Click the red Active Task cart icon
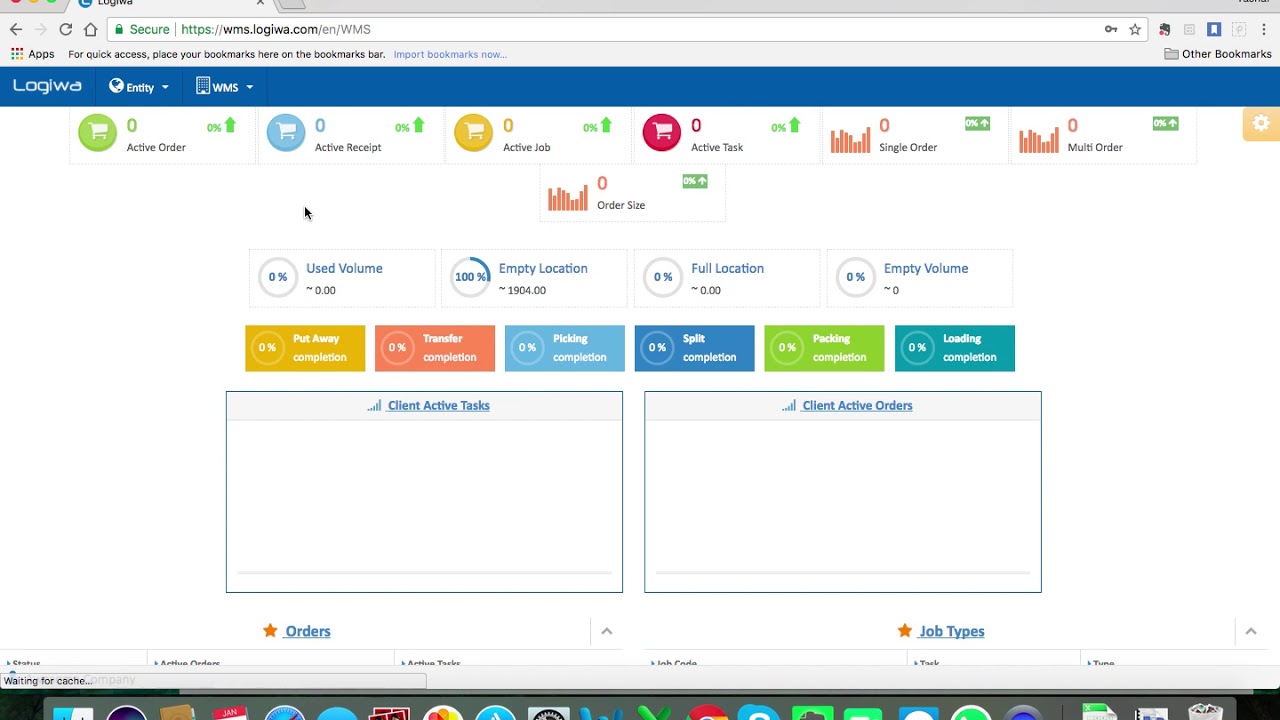The image size is (1280, 720). [x=662, y=132]
